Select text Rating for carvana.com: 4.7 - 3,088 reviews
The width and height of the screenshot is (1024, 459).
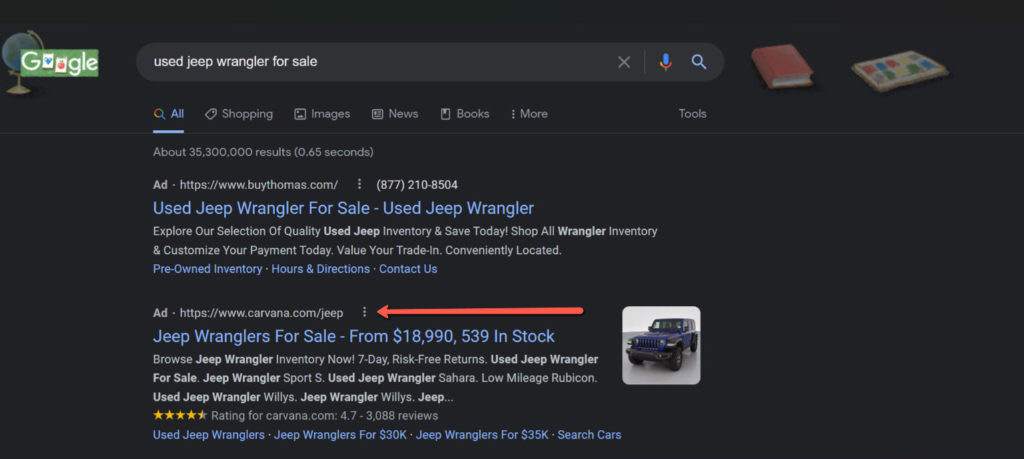(325, 416)
